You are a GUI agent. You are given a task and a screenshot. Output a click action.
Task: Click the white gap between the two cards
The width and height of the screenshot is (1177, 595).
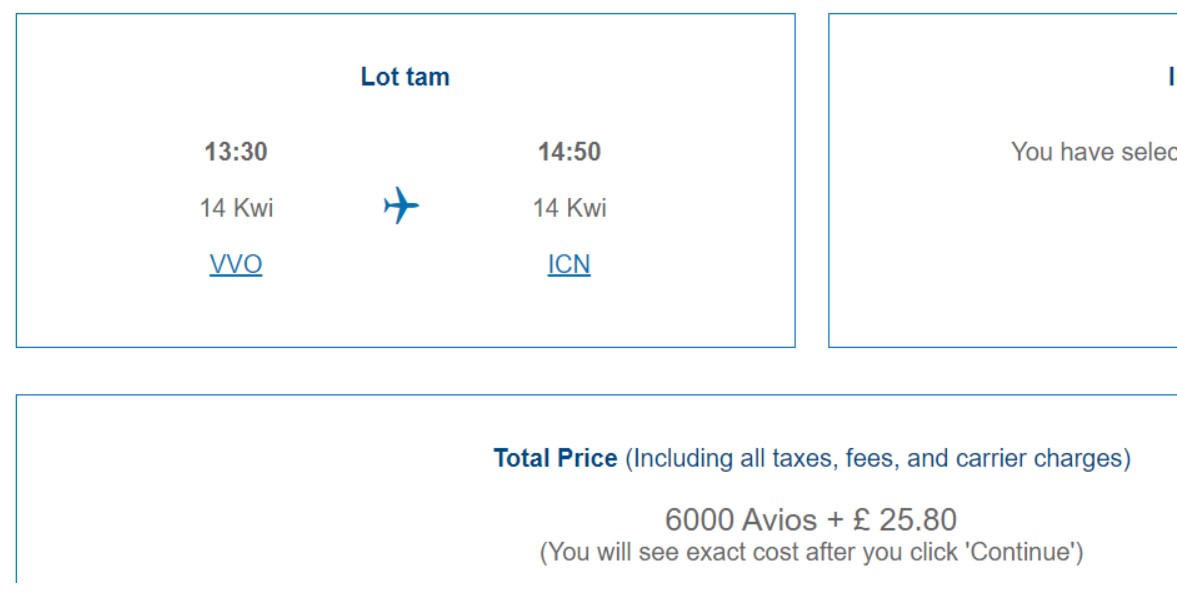pyautogui.click(x=812, y=180)
